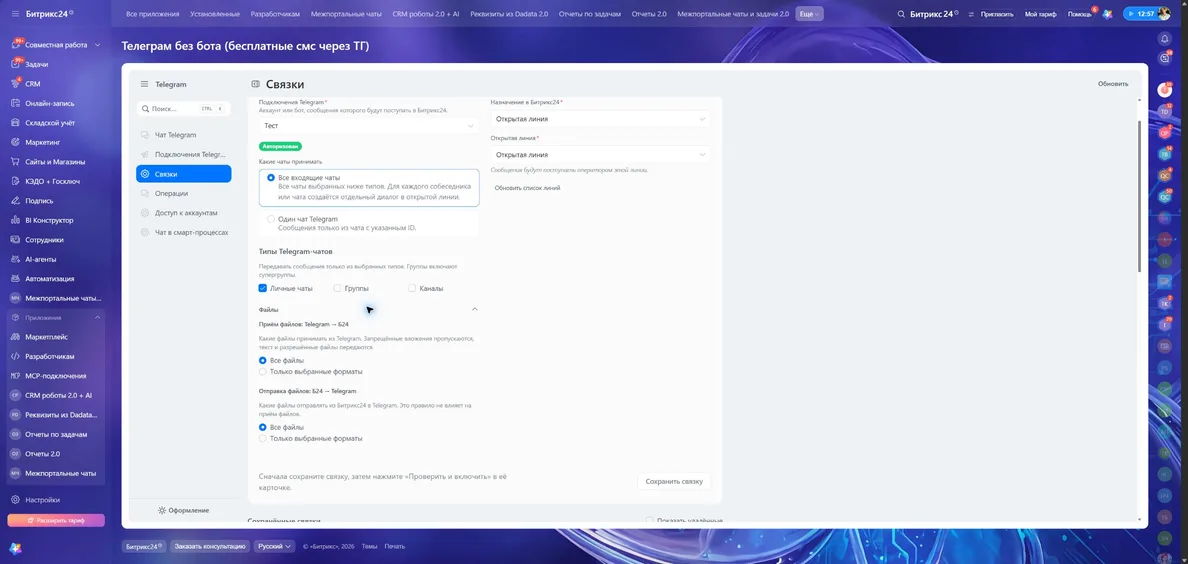The width and height of the screenshot is (1188, 564).
Task: Open Складской учёт in the sidebar
Action: pos(50,123)
